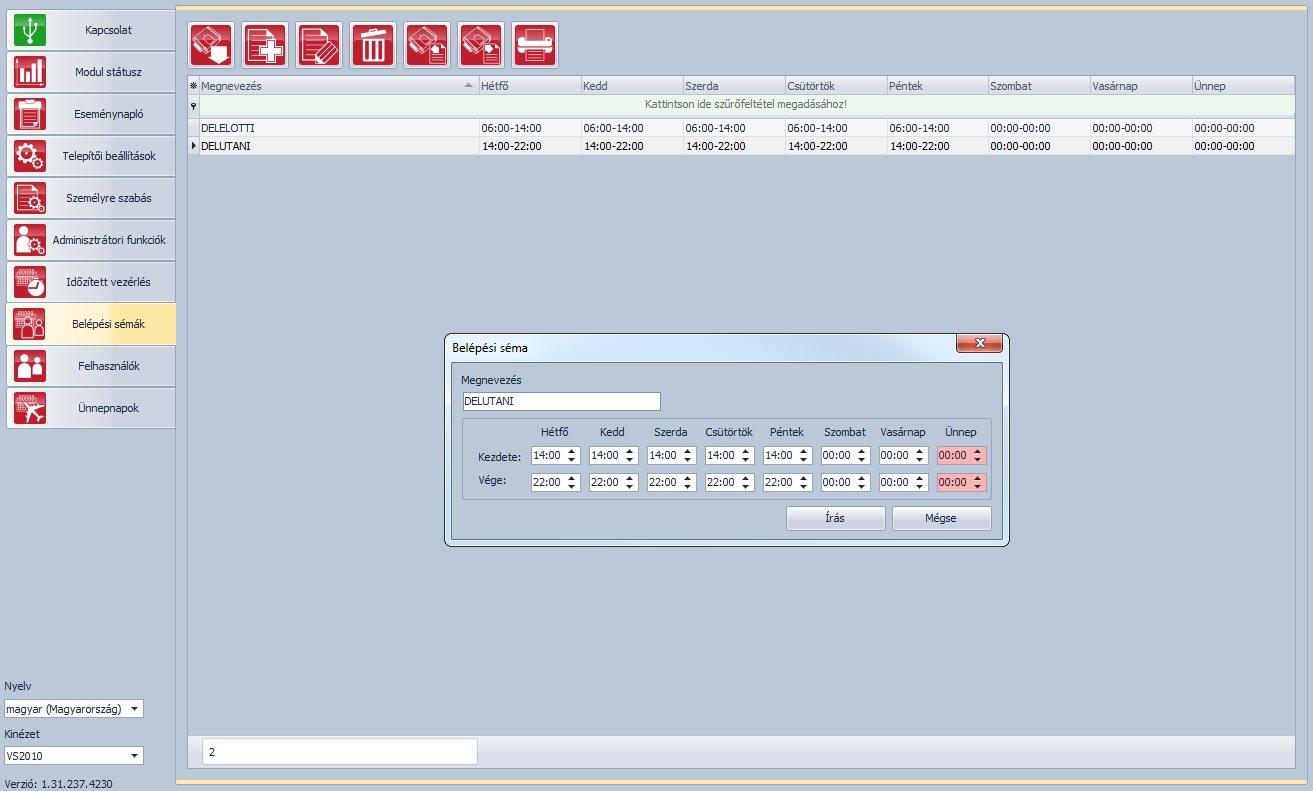Click the Csütörtök column header in the grid
Image resolution: width=1313 pixels, height=791 pixels.
836,86
